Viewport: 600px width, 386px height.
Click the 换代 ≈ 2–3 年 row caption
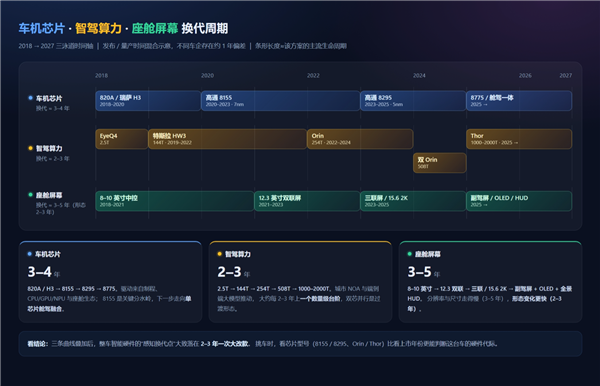52,158
